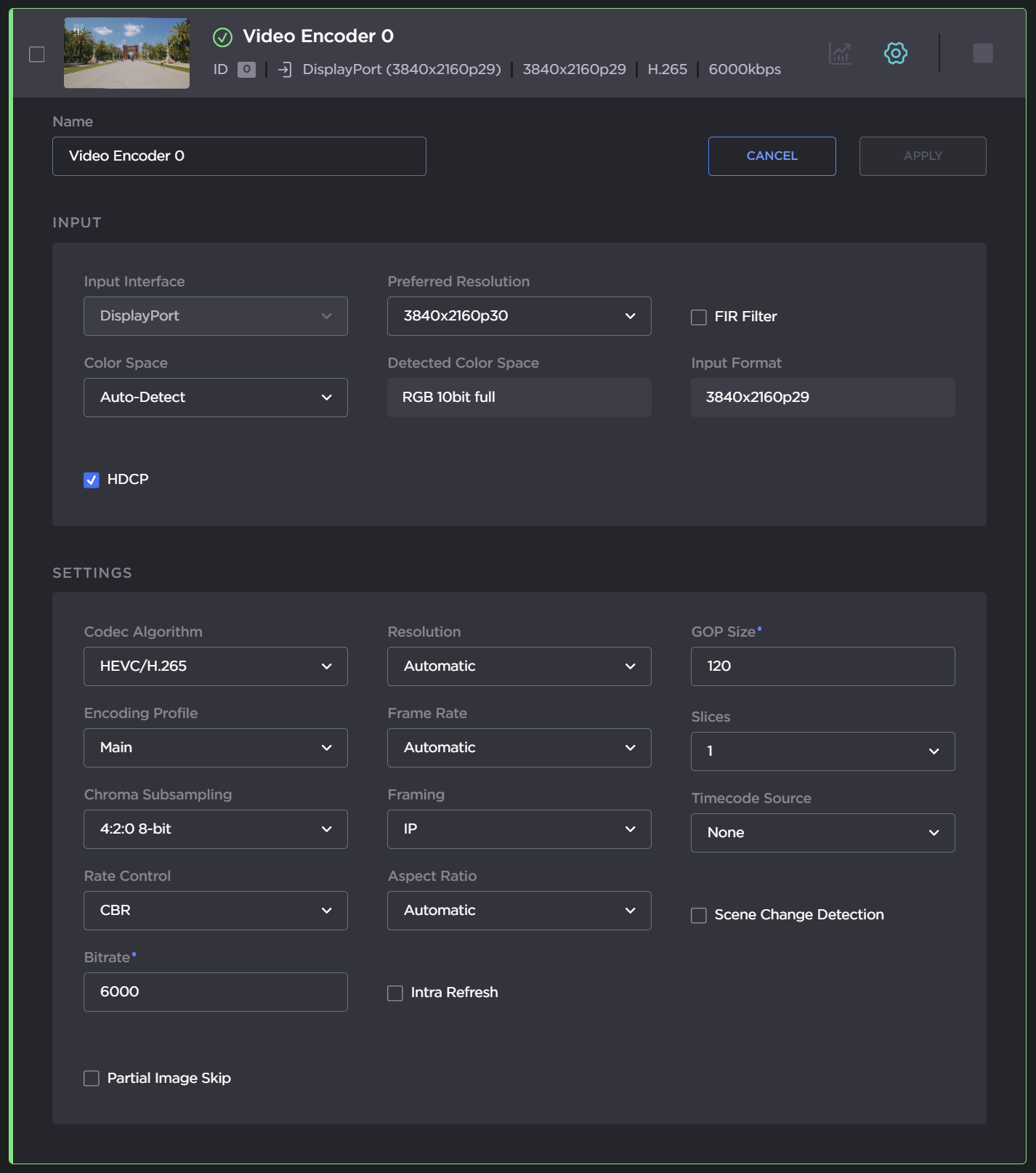Click the encoder ID badge
Viewport: 1036px width, 1173px height.
pos(246,70)
